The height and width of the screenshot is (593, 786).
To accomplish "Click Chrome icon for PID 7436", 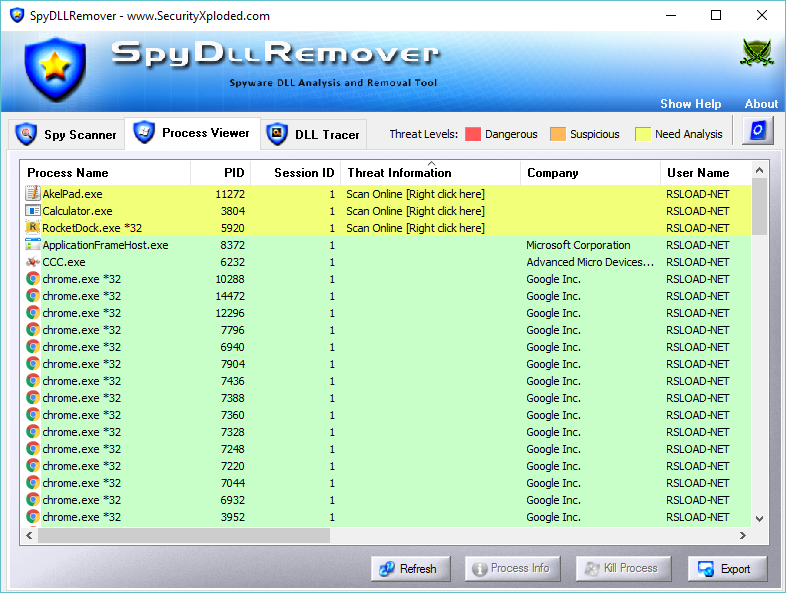I will pyautogui.click(x=33, y=381).
